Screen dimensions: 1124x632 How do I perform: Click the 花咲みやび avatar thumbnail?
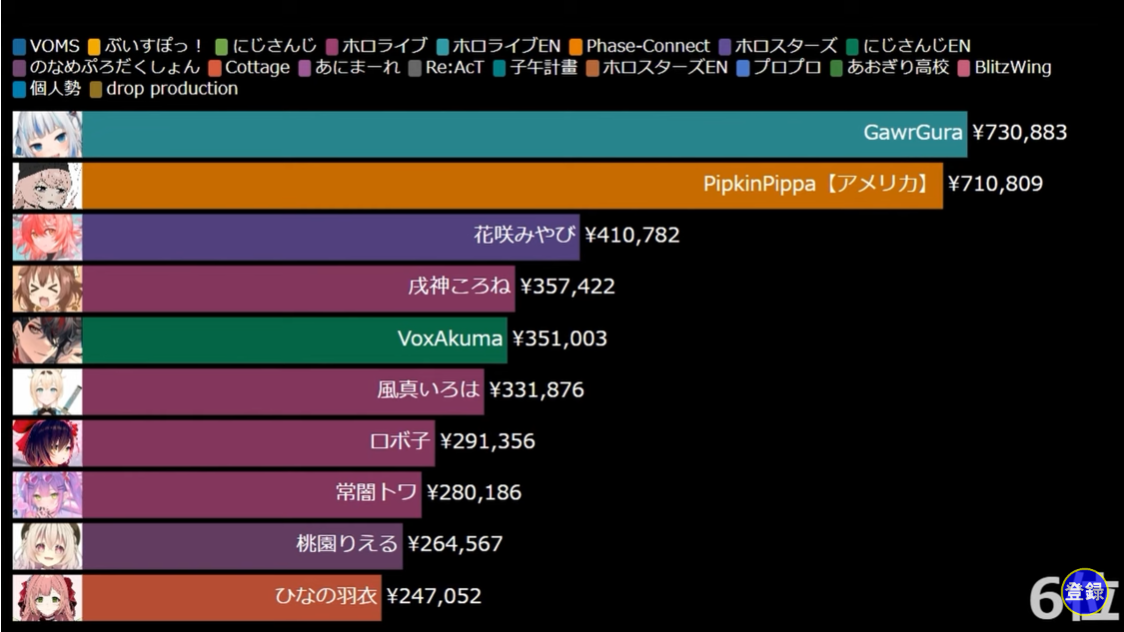pyautogui.click(x=47, y=237)
